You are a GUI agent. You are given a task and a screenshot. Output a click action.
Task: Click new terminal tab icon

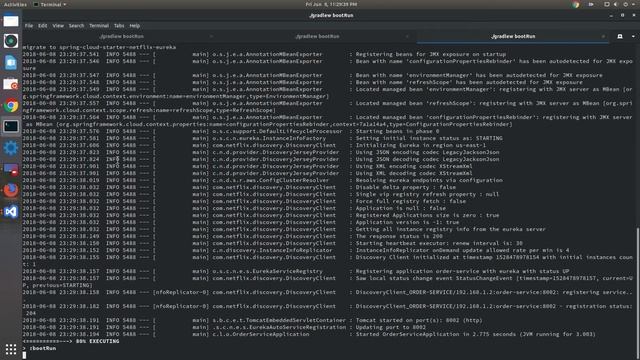[x=620, y=36]
